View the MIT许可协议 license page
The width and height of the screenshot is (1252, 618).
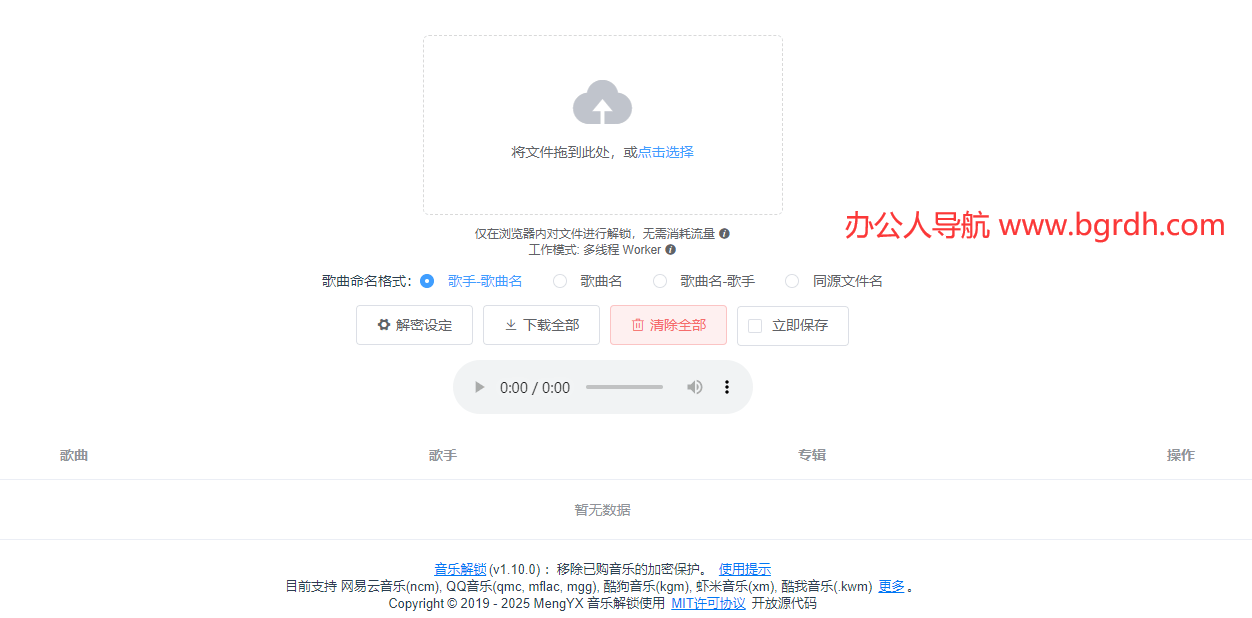tap(707, 604)
